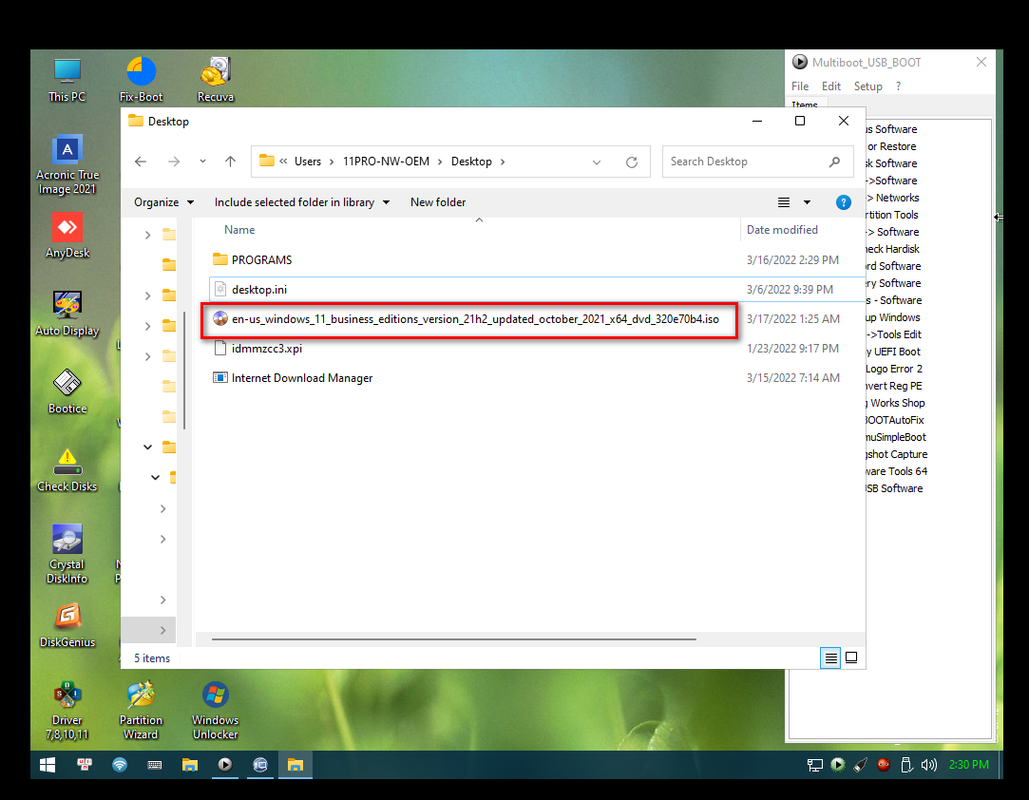Click the New folder button
1029x800 pixels.
(x=438, y=202)
